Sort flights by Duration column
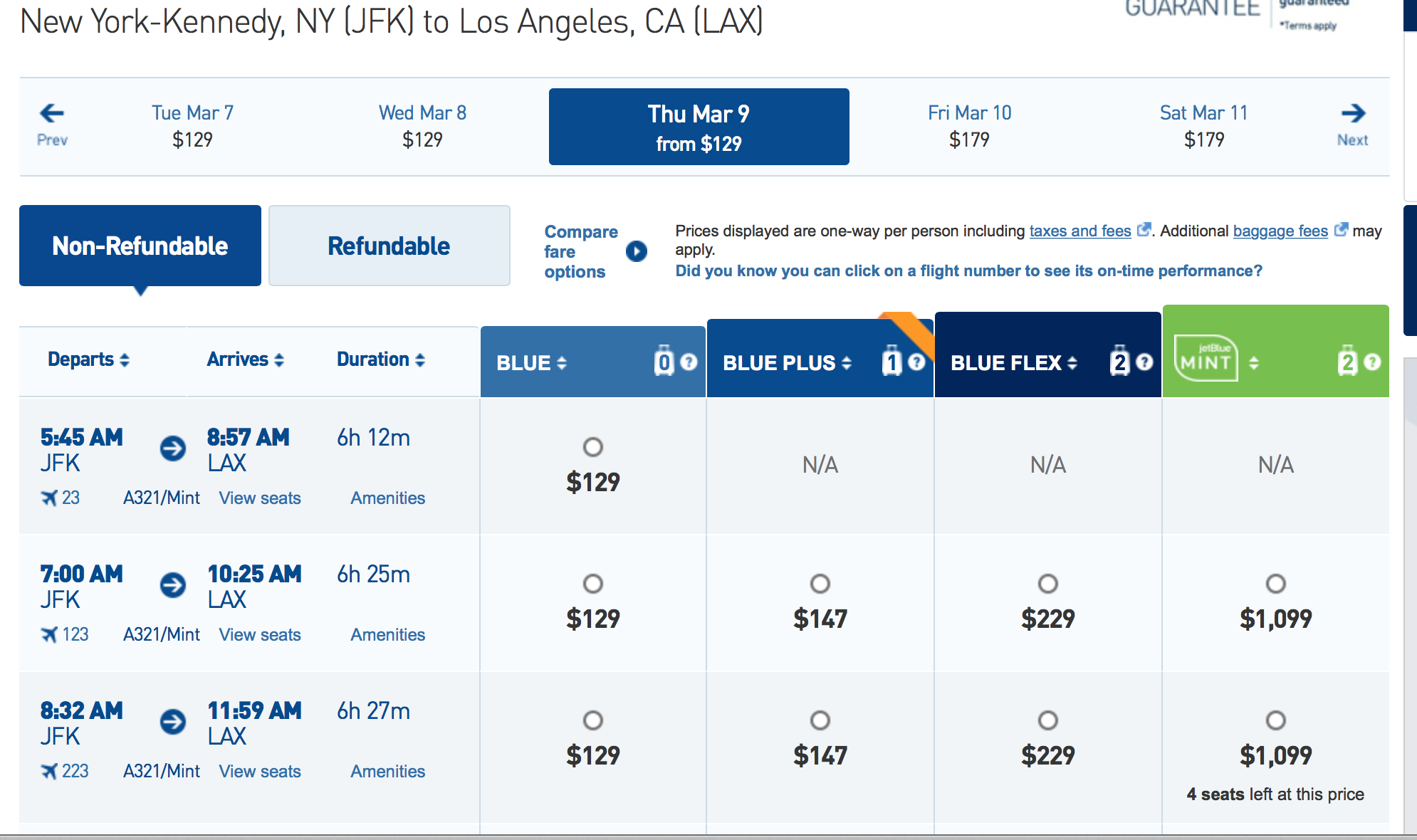This screenshot has width=1417, height=840. click(380, 359)
